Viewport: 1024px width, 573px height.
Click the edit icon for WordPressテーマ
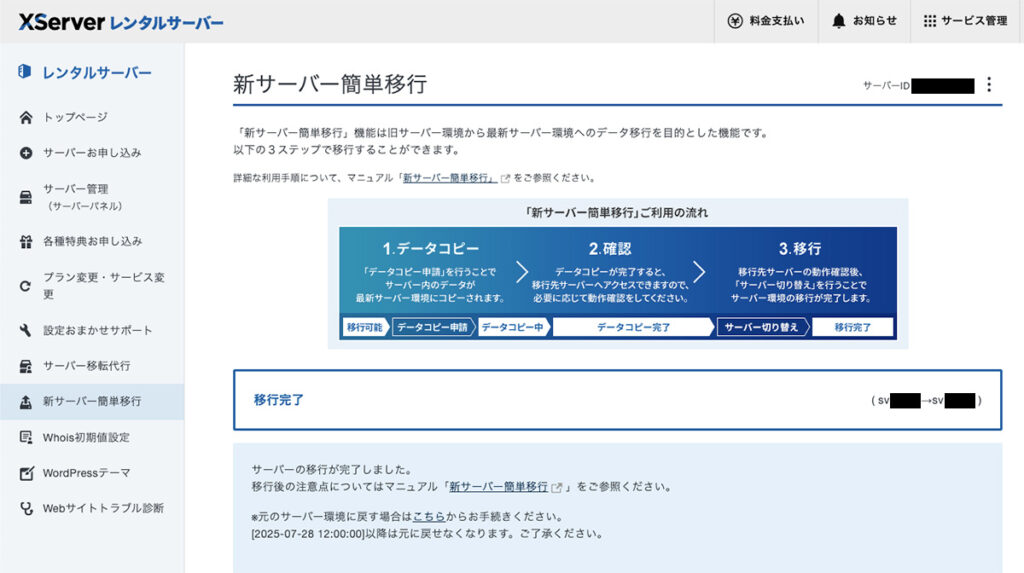[26, 473]
